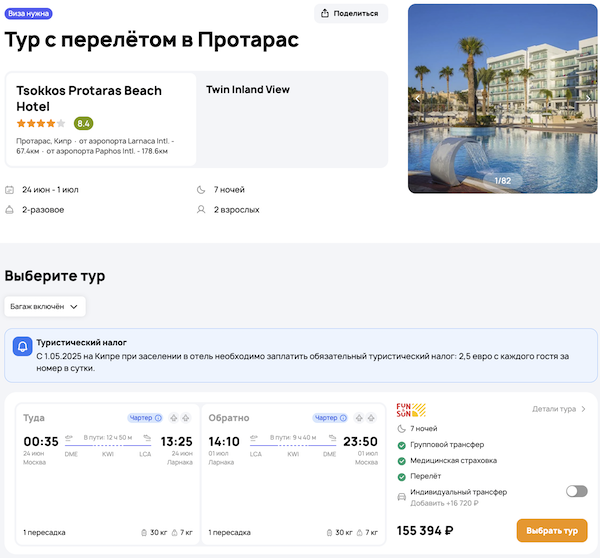Screen dimensions: 600x558
Task: Click the hotel star rating
Action: [x=40, y=123]
